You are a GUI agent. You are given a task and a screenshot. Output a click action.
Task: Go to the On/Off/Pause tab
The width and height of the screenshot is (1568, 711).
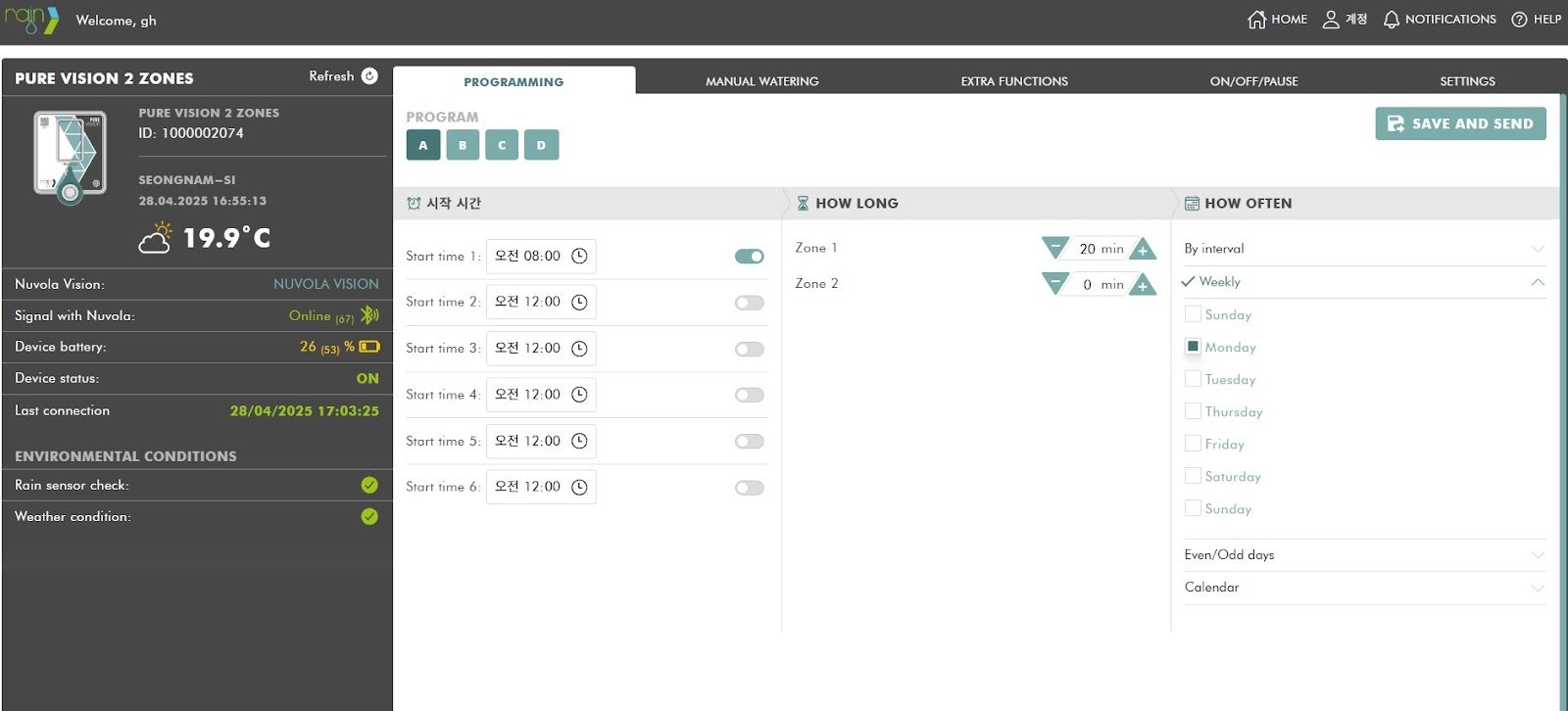tap(1253, 81)
